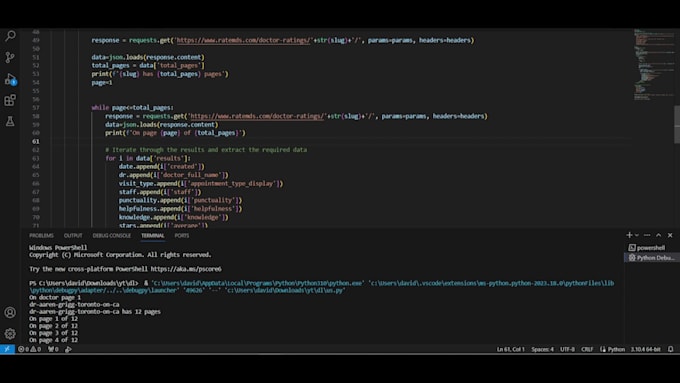This screenshot has height=383, width=680.
Task: Open ratemds URL on line 58
Action: (257, 116)
